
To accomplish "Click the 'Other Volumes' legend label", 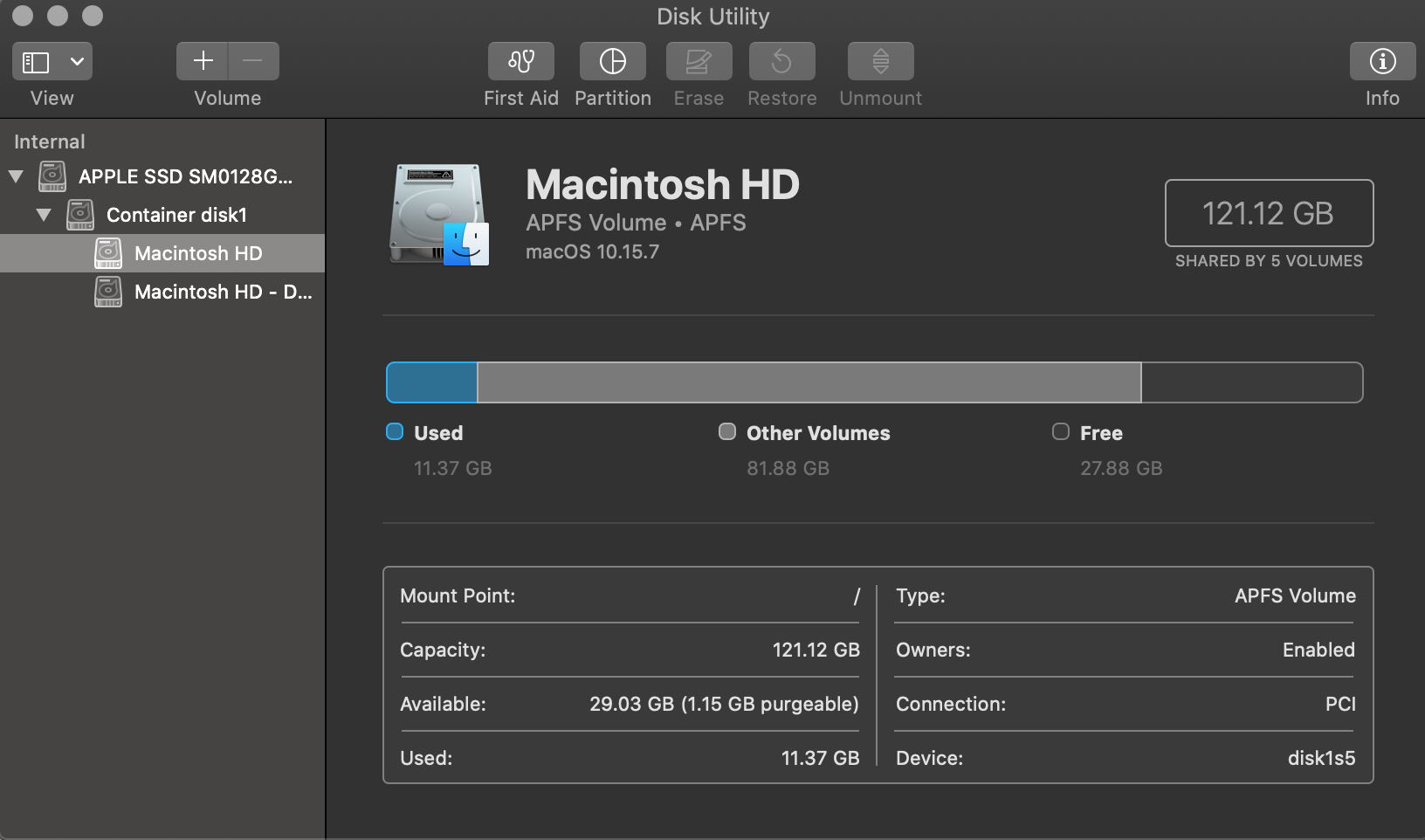I will click(x=818, y=433).
